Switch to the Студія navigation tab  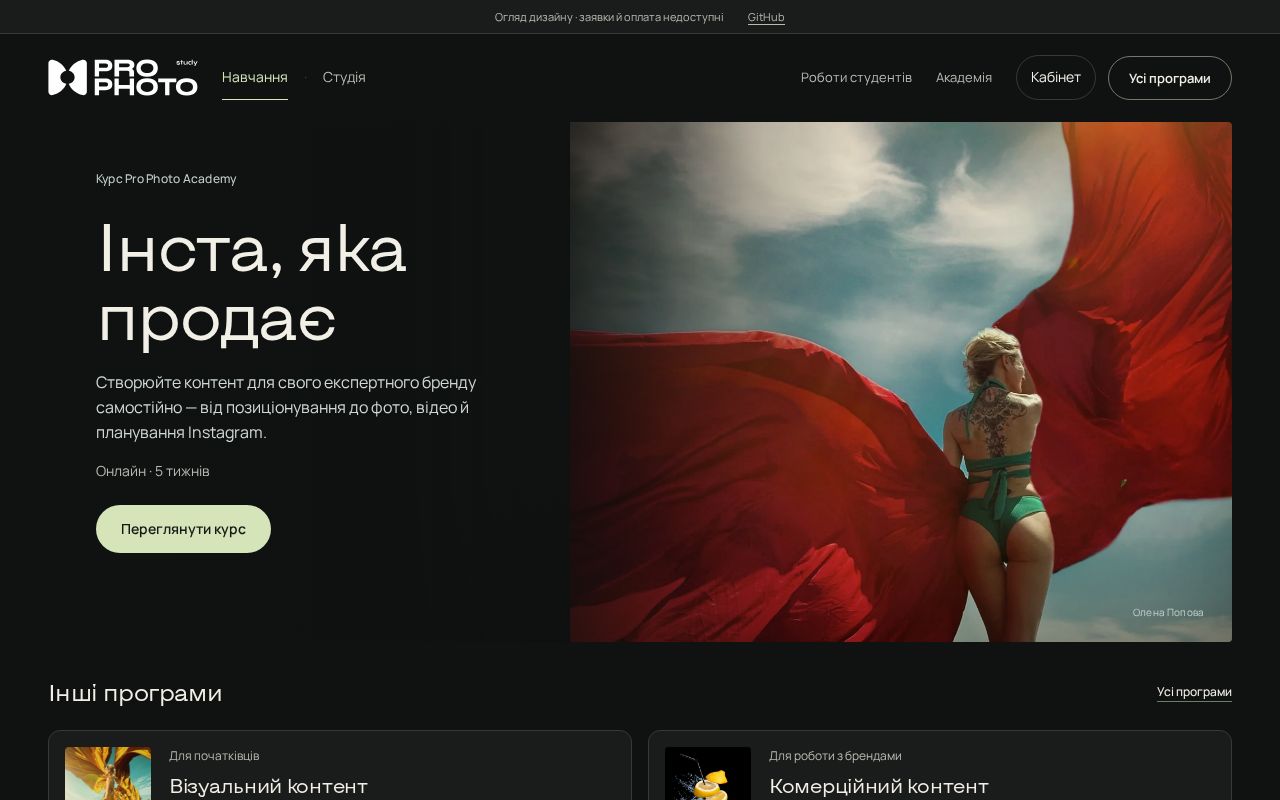(344, 77)
